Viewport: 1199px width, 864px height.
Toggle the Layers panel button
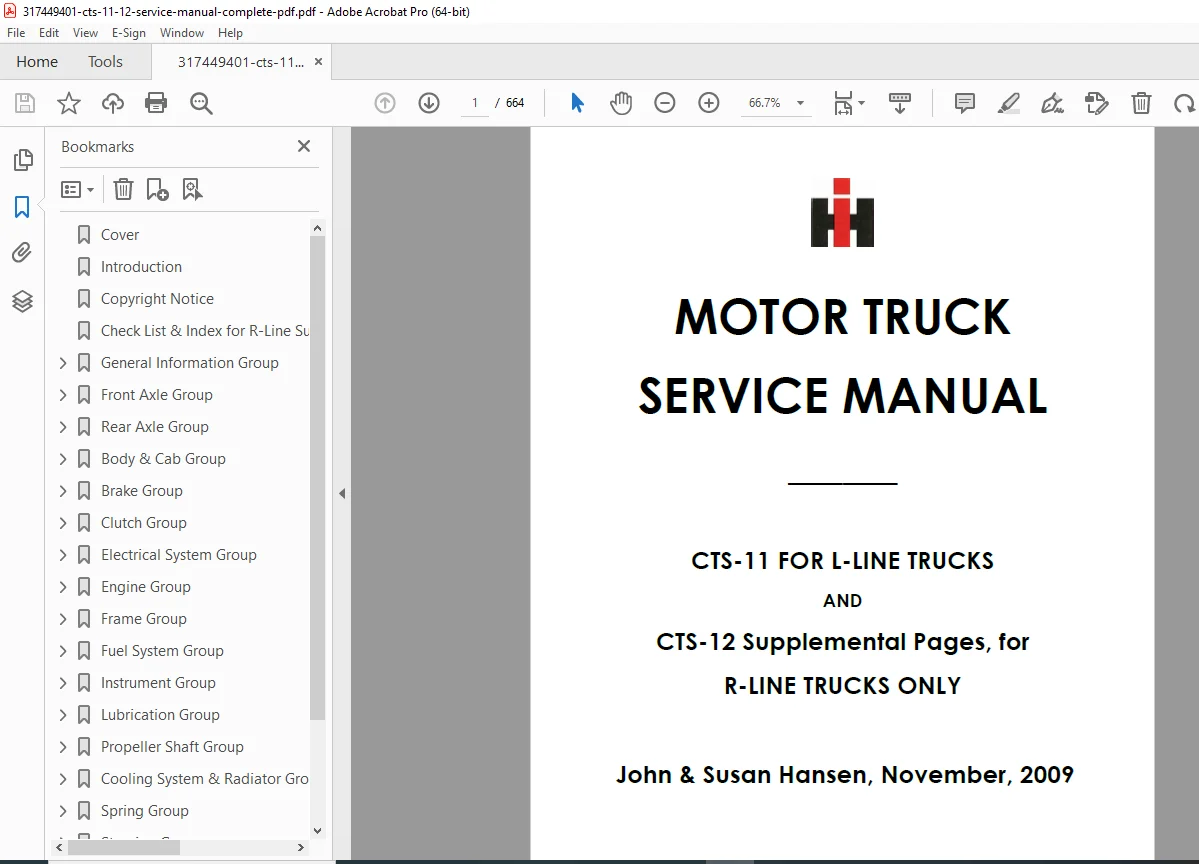pyautogui.click(x=22, y=301)
